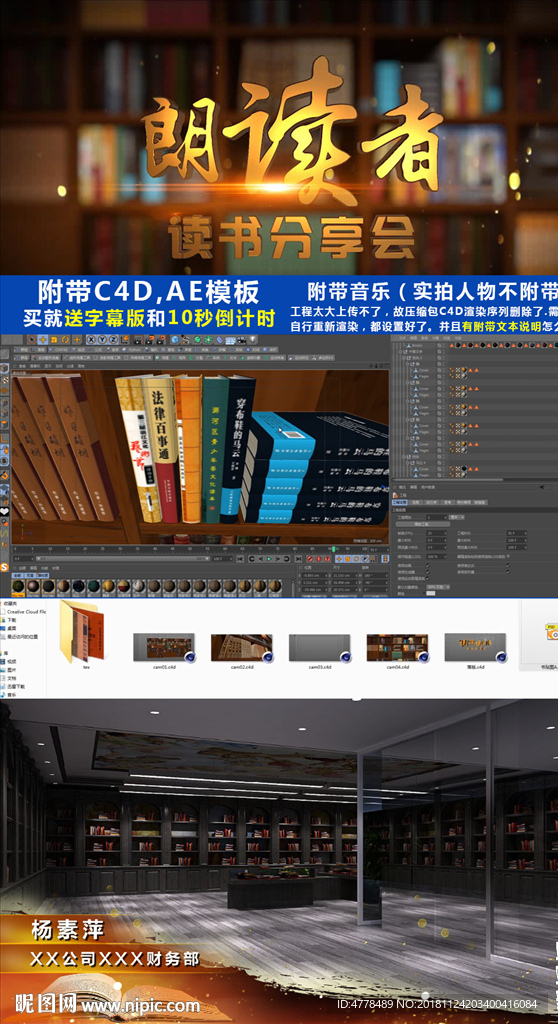
Task: Click the Light object icon
Action: coord(252,340)
